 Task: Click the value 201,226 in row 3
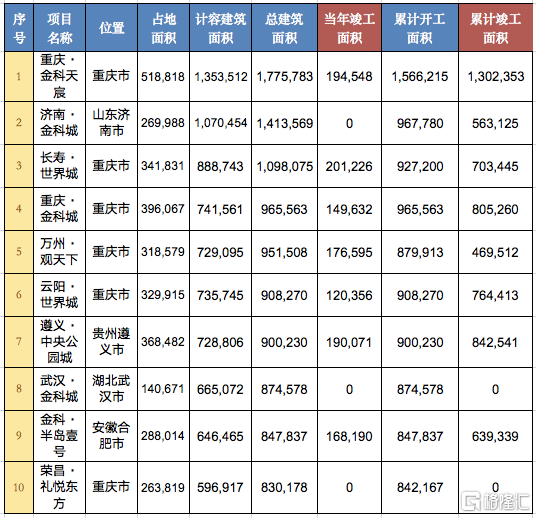click(x=349, y=166)
